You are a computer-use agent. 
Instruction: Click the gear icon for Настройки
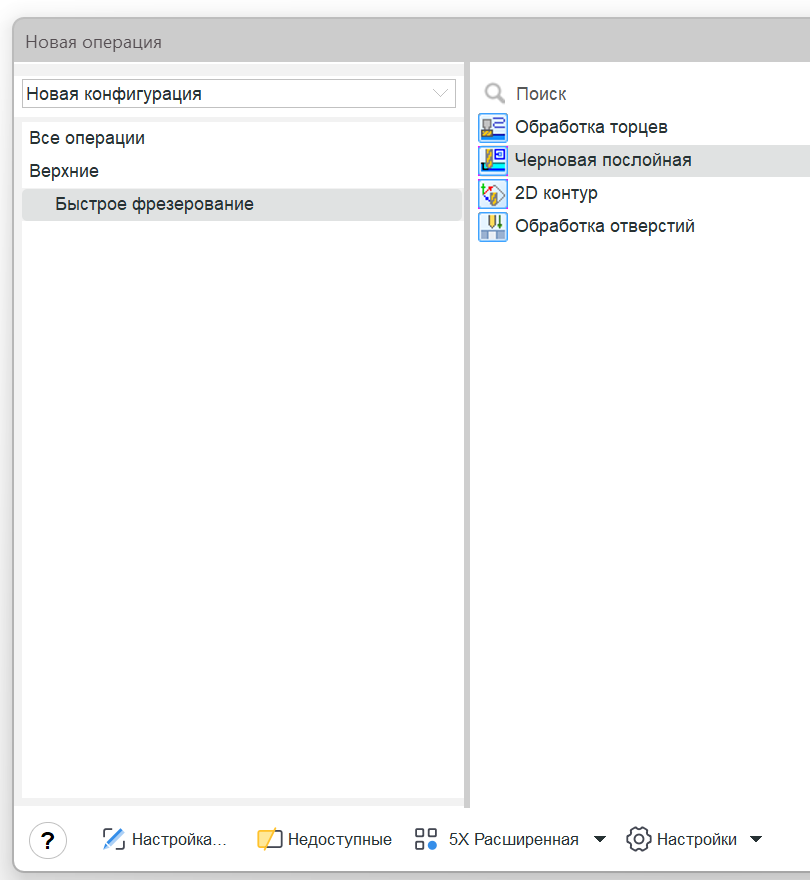[x=638, y=839]
